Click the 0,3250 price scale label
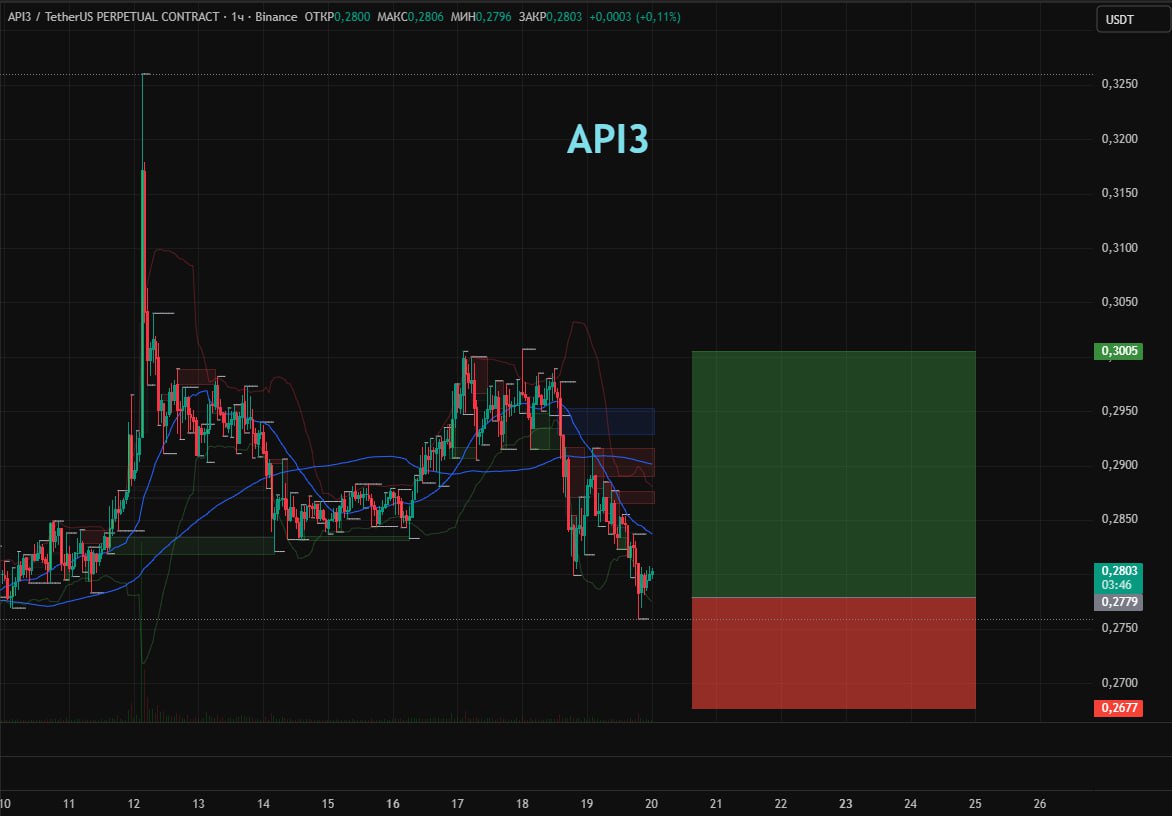This screenshot has width=1172, height=816. pos(1120,84)
